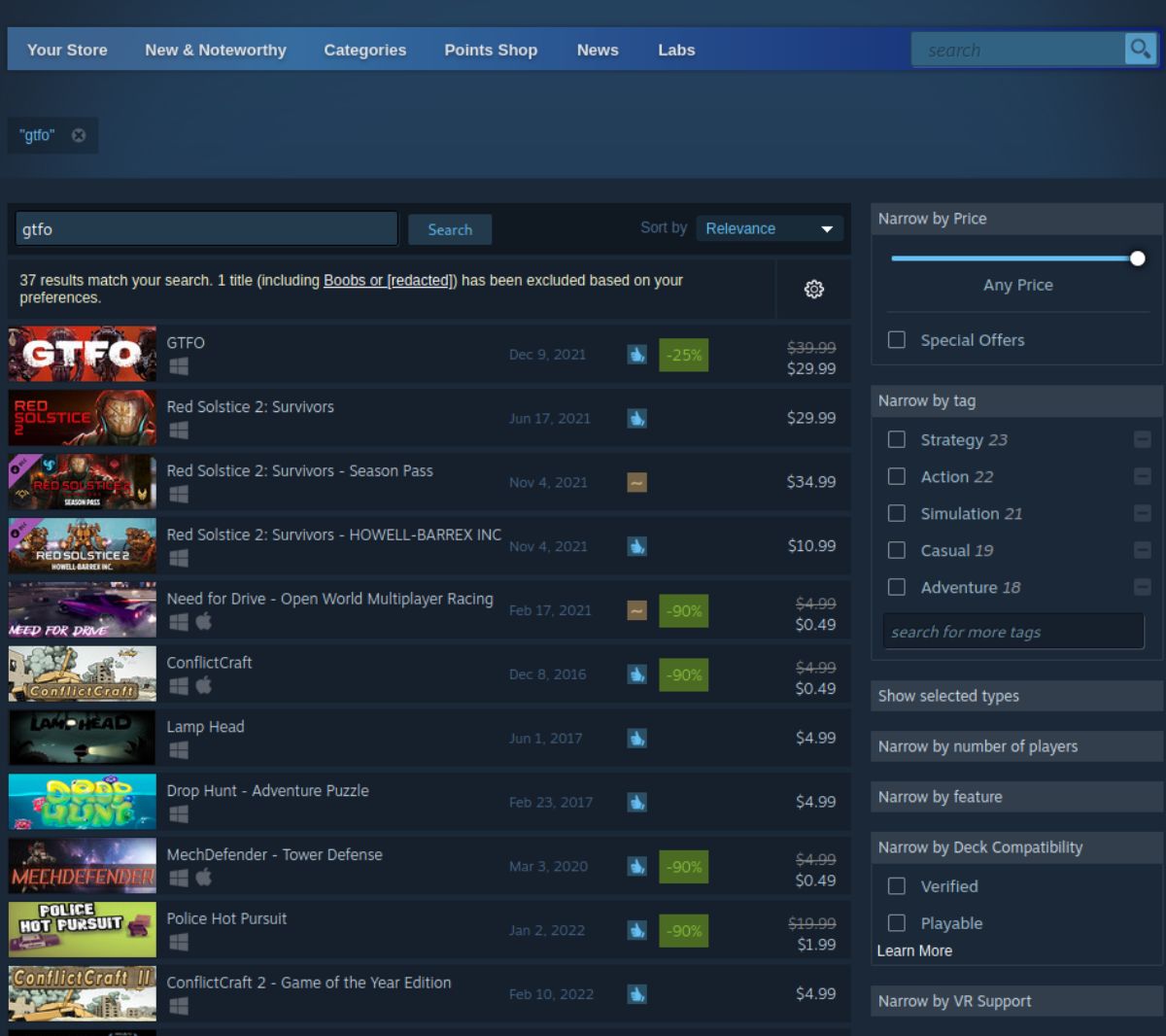The image size is (1166, 1036).
Task: Tick the Verified Deck compatibility checkbox
Action: coord(897,886)
